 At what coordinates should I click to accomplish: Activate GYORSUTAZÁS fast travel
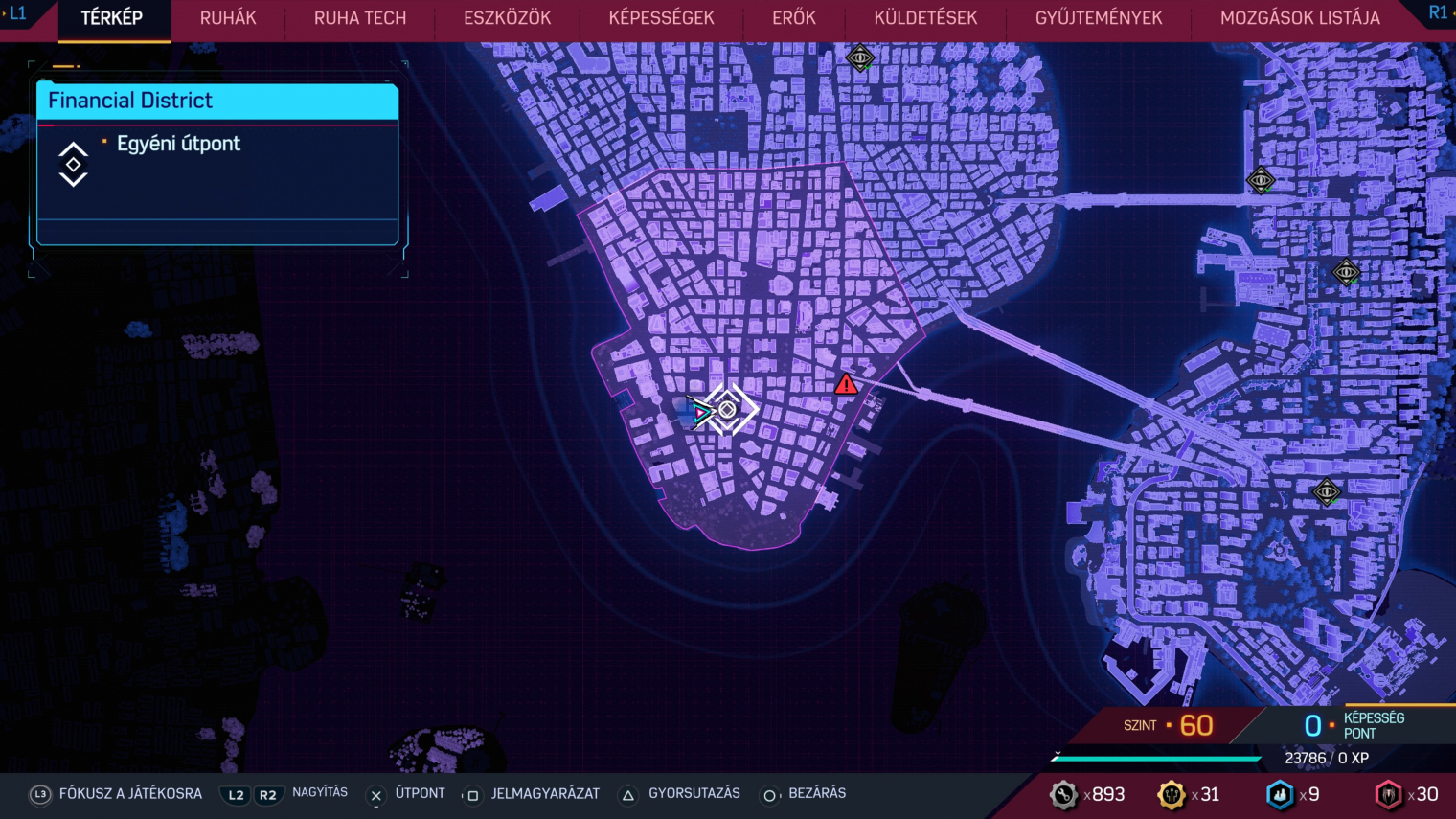click(694, 794)
